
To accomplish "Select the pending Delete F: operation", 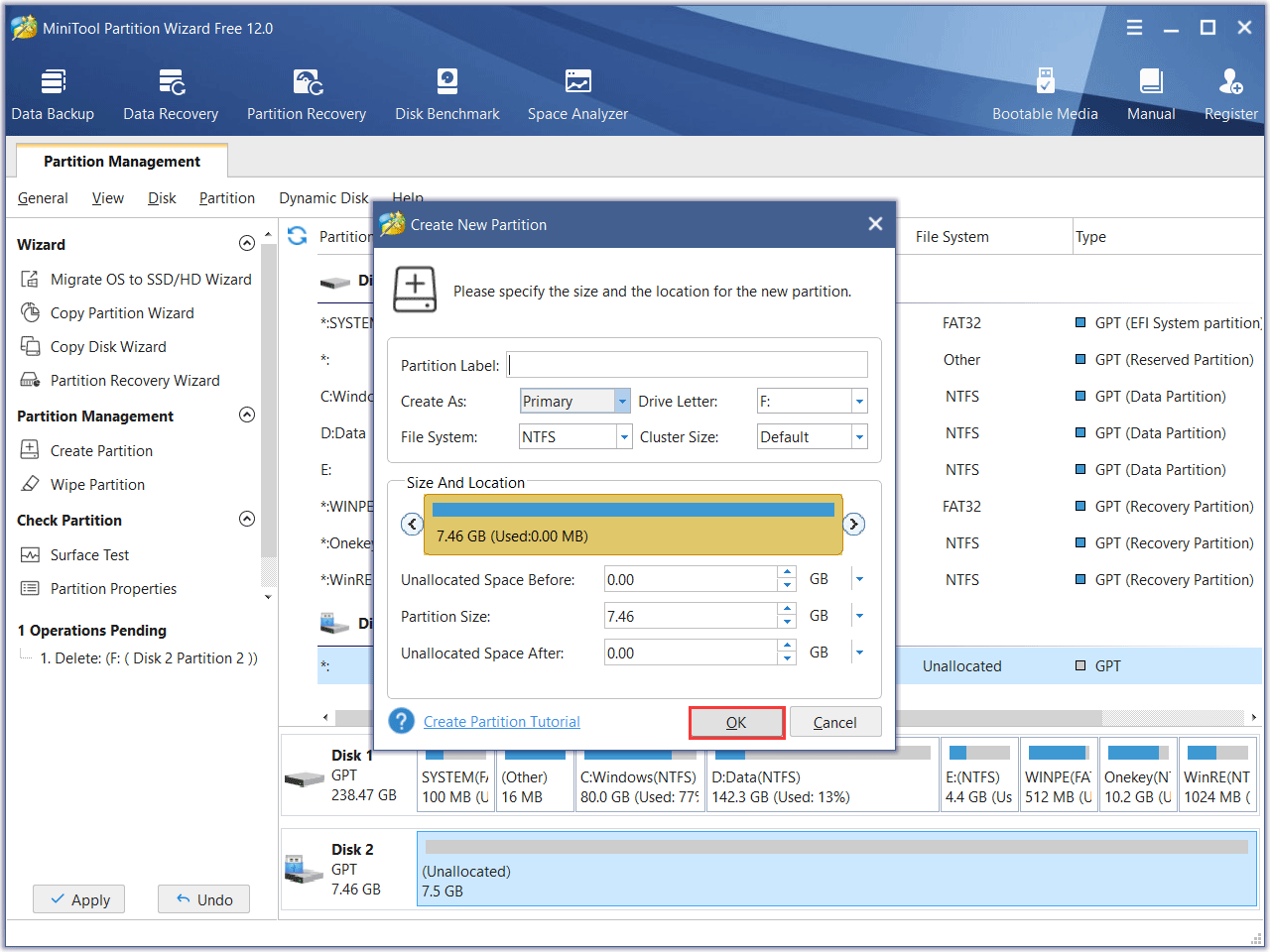I will tap(148, 658).
